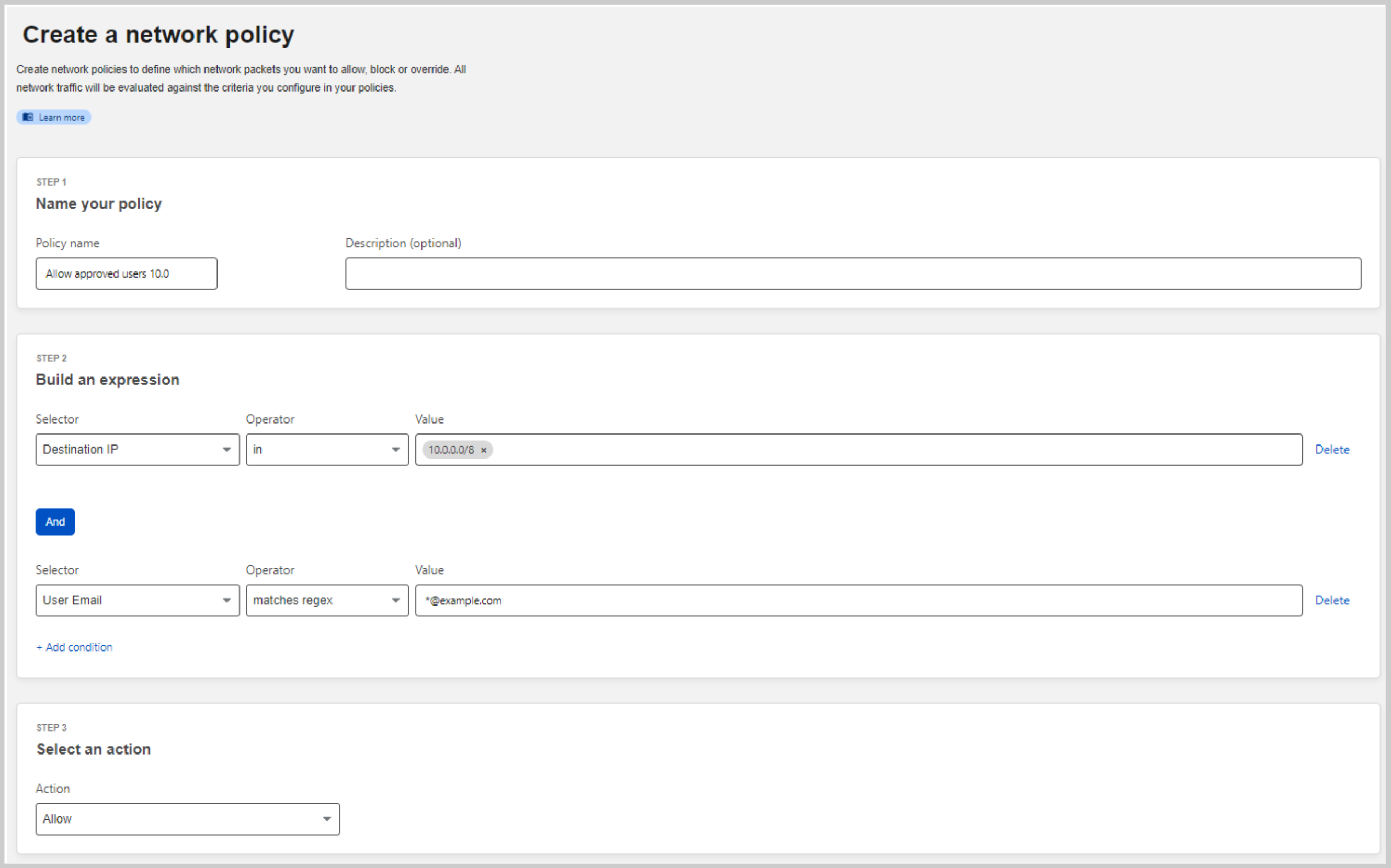
Task: Focus the Policy name input field
Action: [x=127, y=274]
